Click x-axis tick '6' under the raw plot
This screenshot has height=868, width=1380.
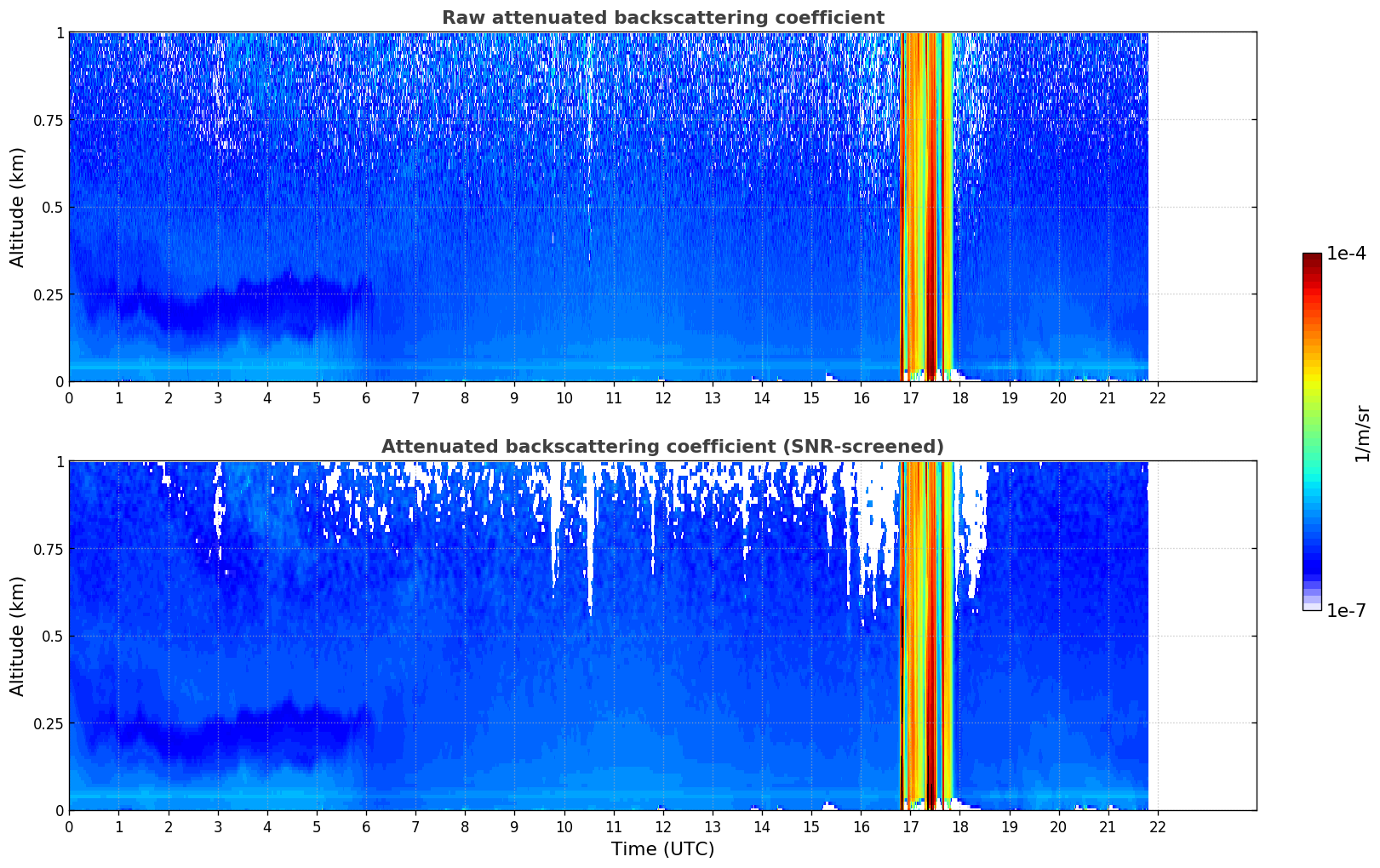coord(366,397)
